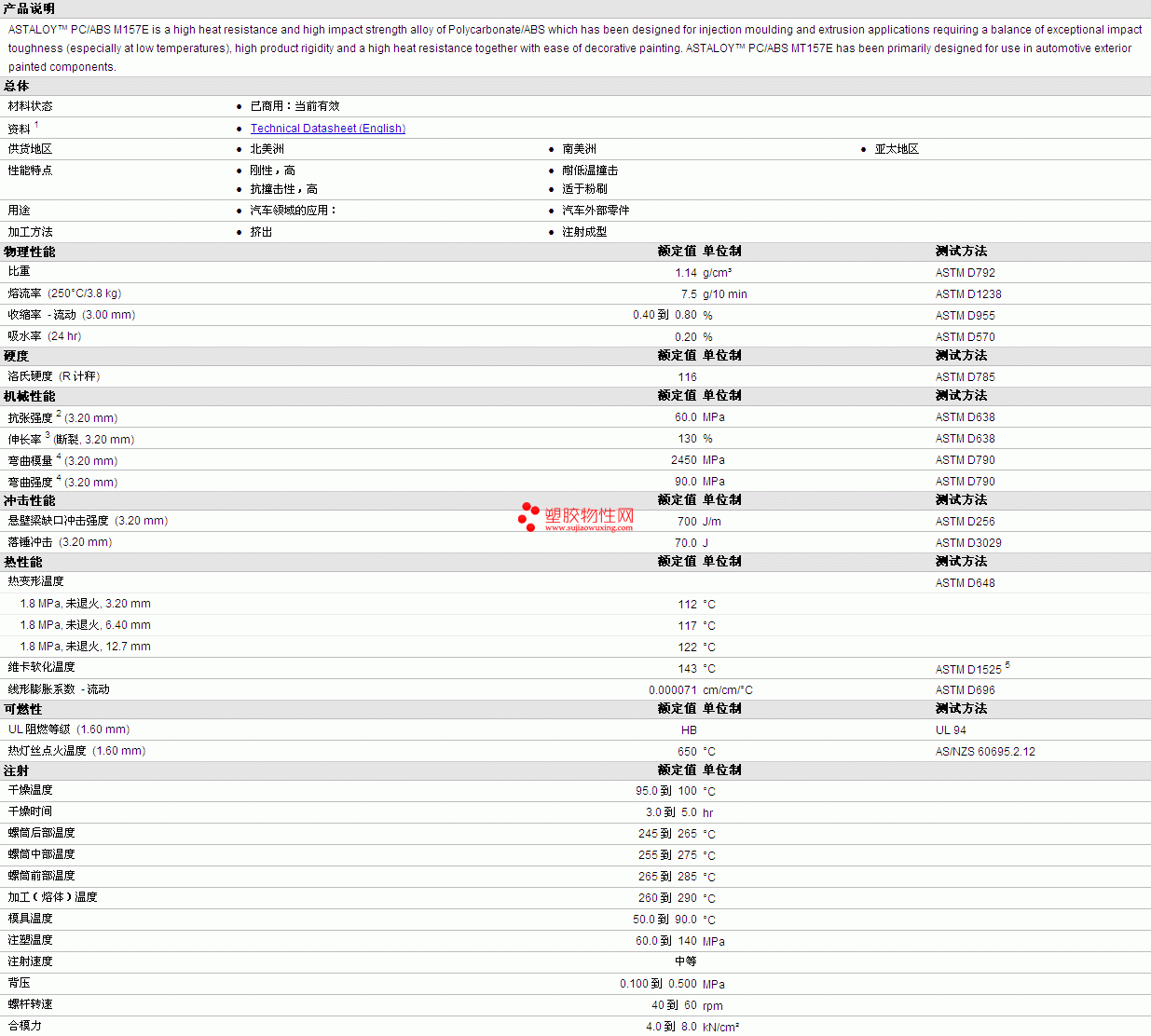Click the ASTM D648 test method
The height and width of the screenshot is (1036, 1151).
(x=966, y=583)
